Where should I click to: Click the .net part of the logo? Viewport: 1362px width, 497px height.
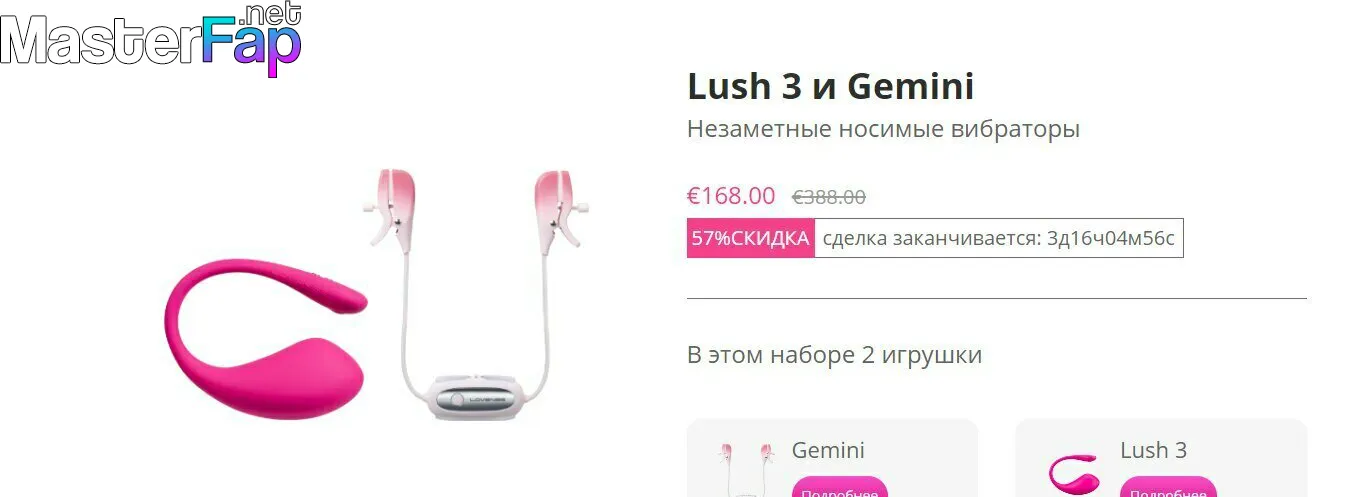tap(270, 14)
